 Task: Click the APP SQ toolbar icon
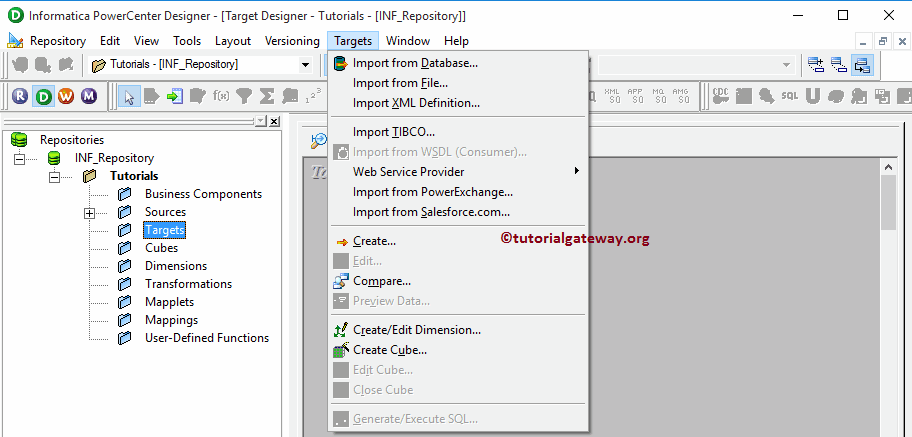(x=635, y=96)
